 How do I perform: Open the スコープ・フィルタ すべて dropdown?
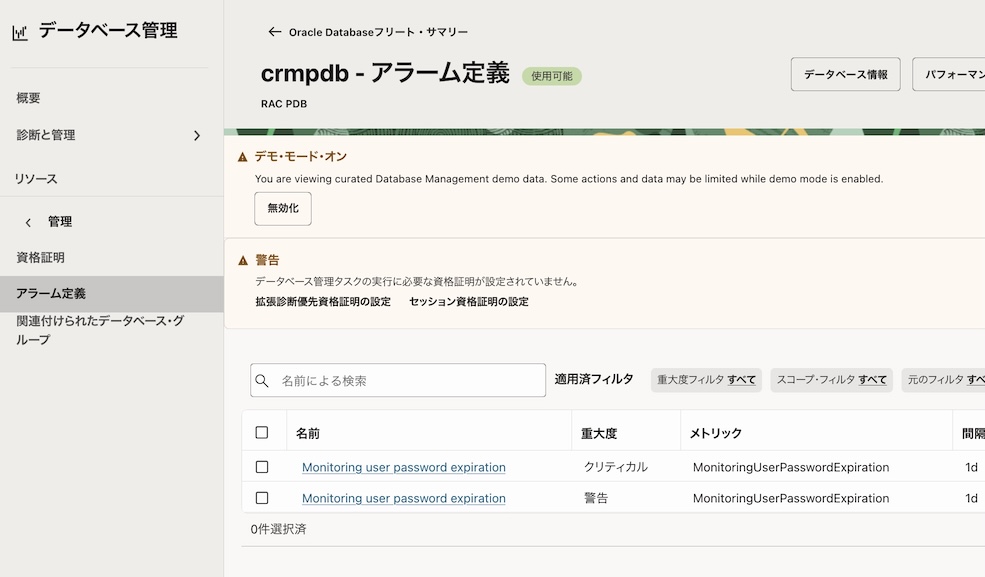pyautogui.click(x=832, y=380)
